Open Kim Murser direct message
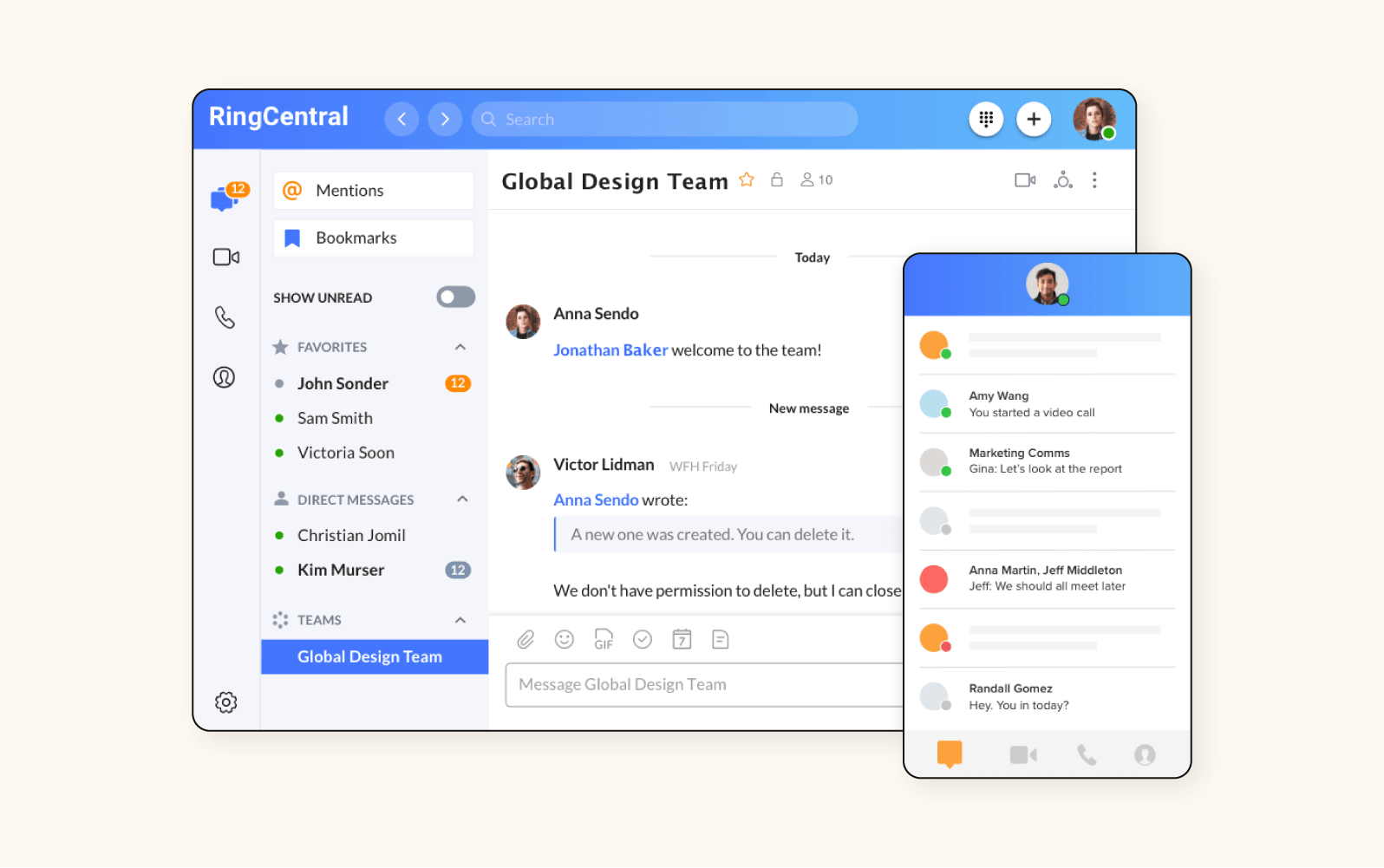Viewport: 1384px width, 868px height. [x=374, y=570]
